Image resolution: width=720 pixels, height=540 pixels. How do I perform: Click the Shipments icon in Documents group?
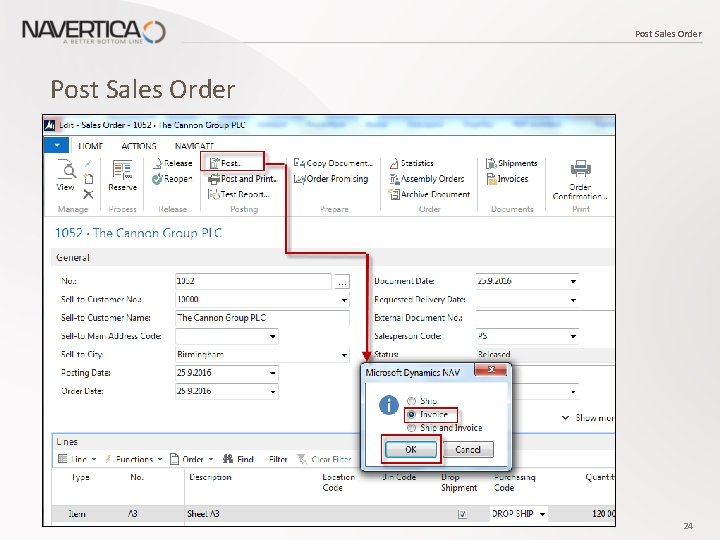[491, 163]
